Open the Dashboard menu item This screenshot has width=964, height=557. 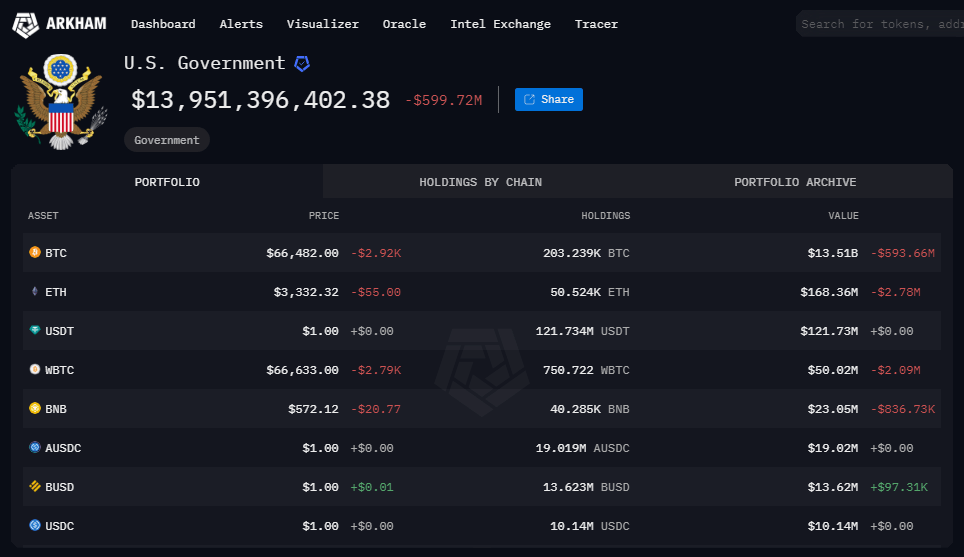163,24
